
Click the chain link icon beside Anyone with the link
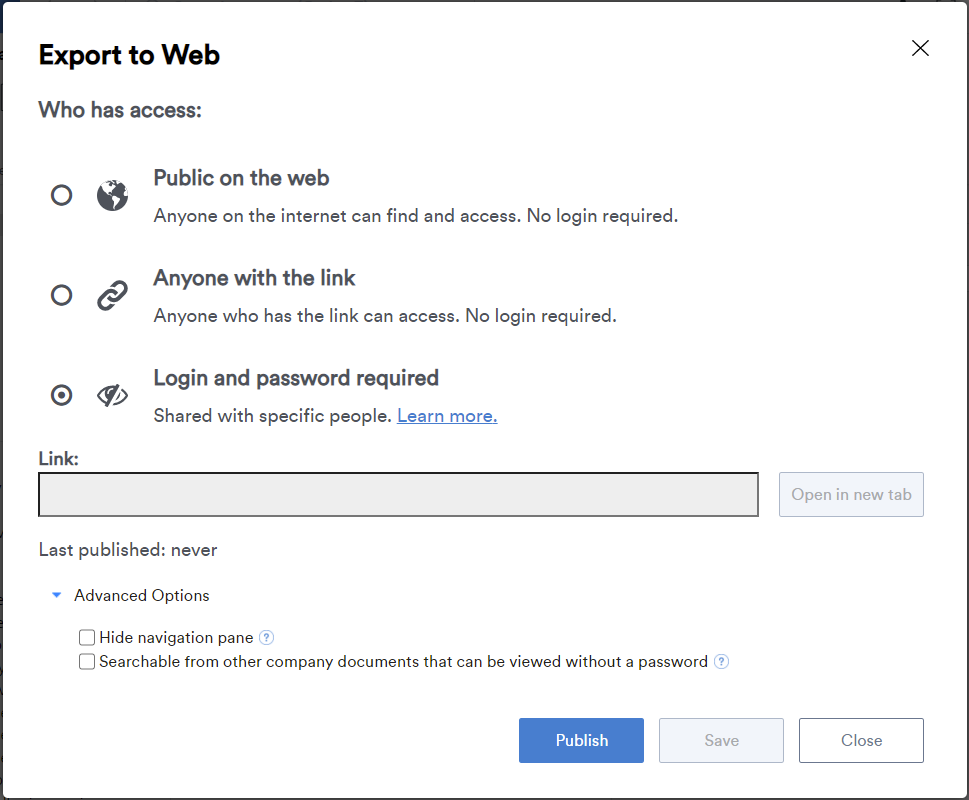pyautogui.click(x=112, y=295)
